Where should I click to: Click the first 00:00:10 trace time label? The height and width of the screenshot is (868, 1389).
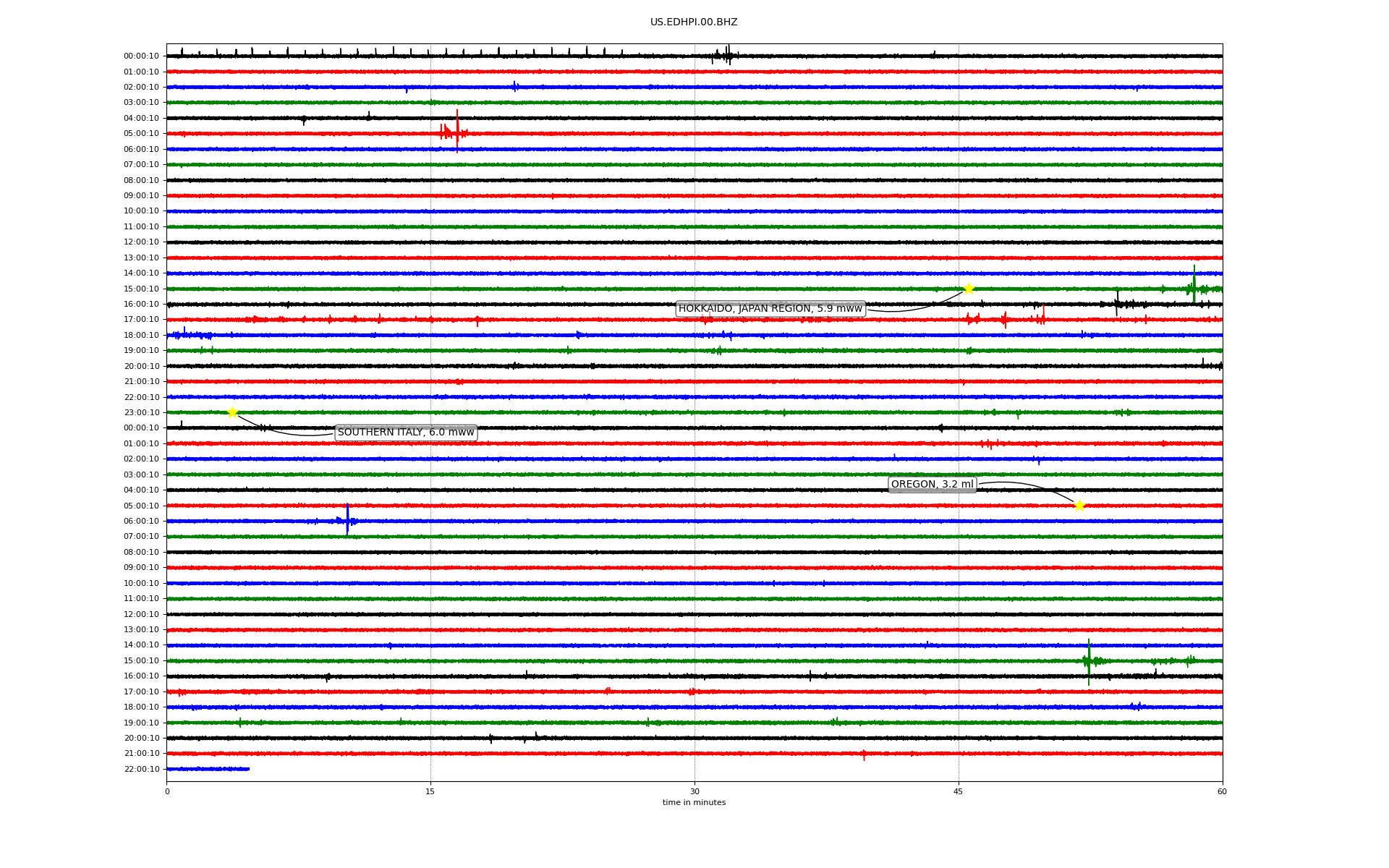(x=141, y=56)
